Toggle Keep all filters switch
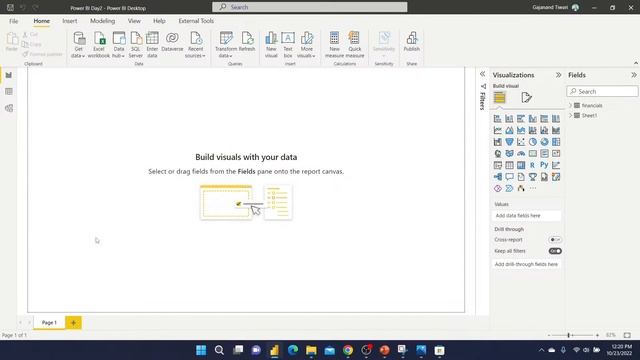The height and width of the screenshot is (360, 640). pyautogui.click(x=555, y=251)
